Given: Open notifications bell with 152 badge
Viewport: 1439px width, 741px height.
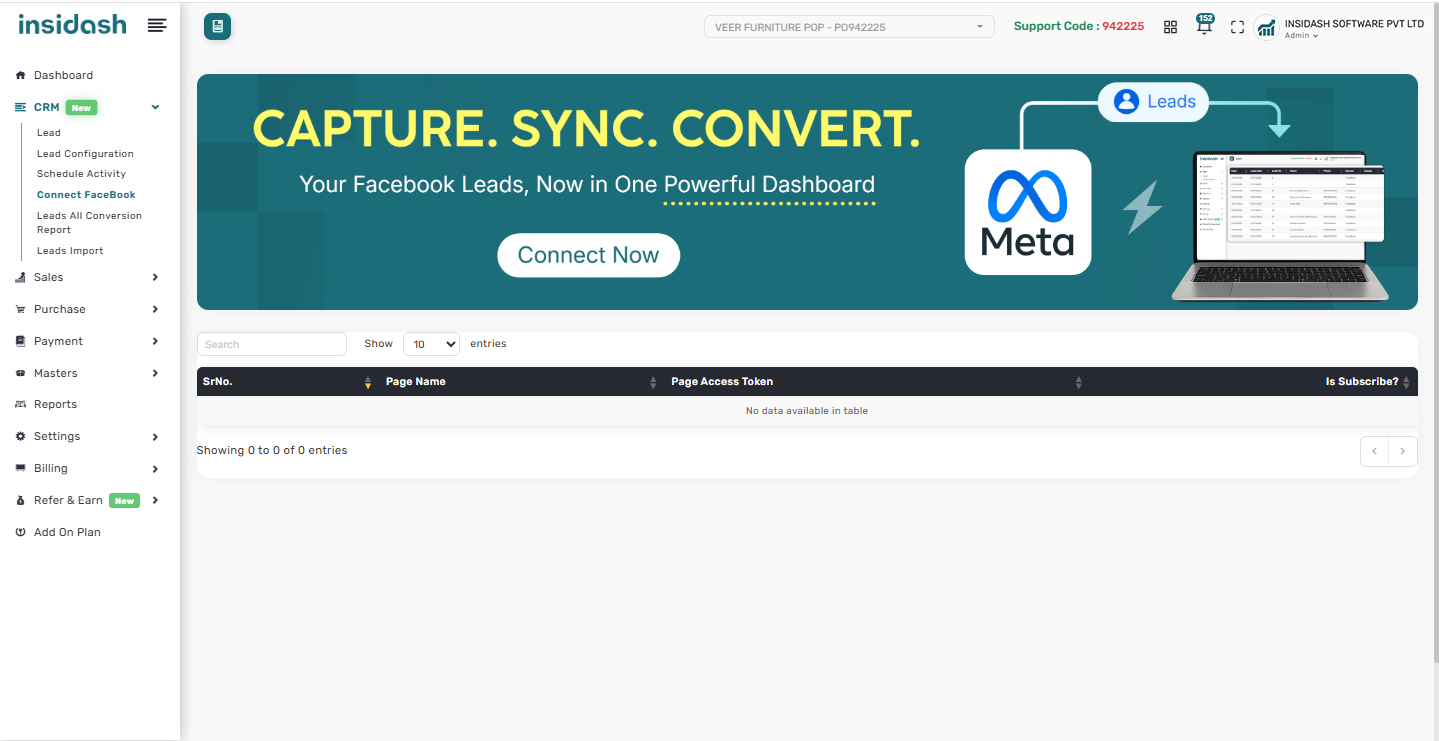Looking at the screenshot, I should tap(1204, 26).
